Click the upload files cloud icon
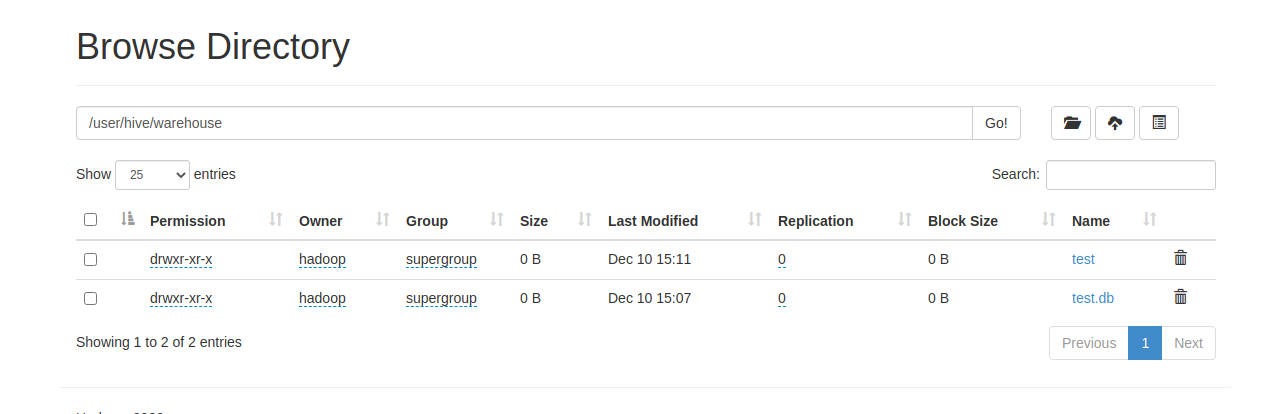1282x414 pixels. 1115,123
